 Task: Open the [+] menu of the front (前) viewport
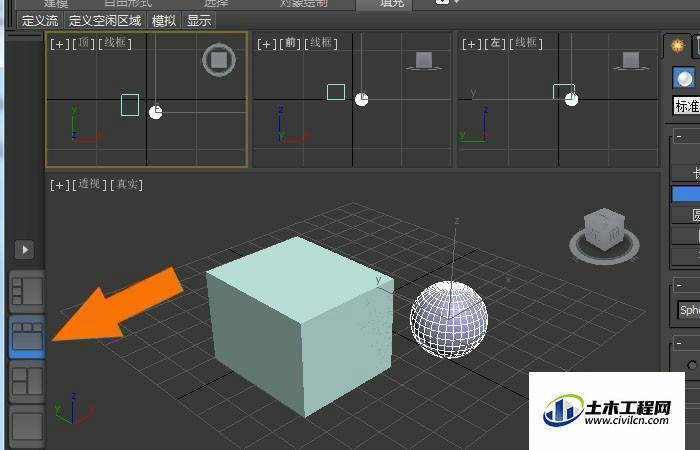(x=267, y=44)
